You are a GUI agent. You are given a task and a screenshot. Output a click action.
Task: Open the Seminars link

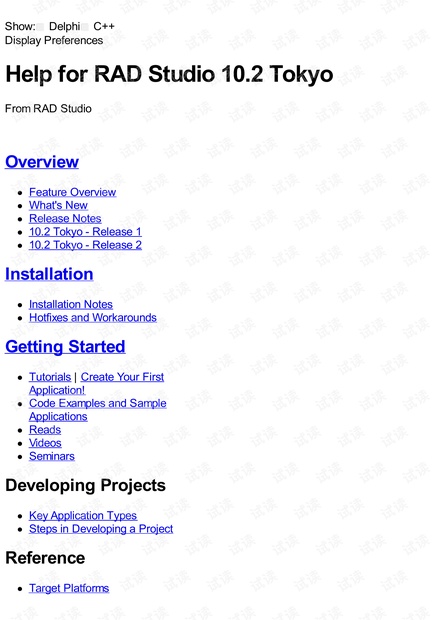coord(52,456)
